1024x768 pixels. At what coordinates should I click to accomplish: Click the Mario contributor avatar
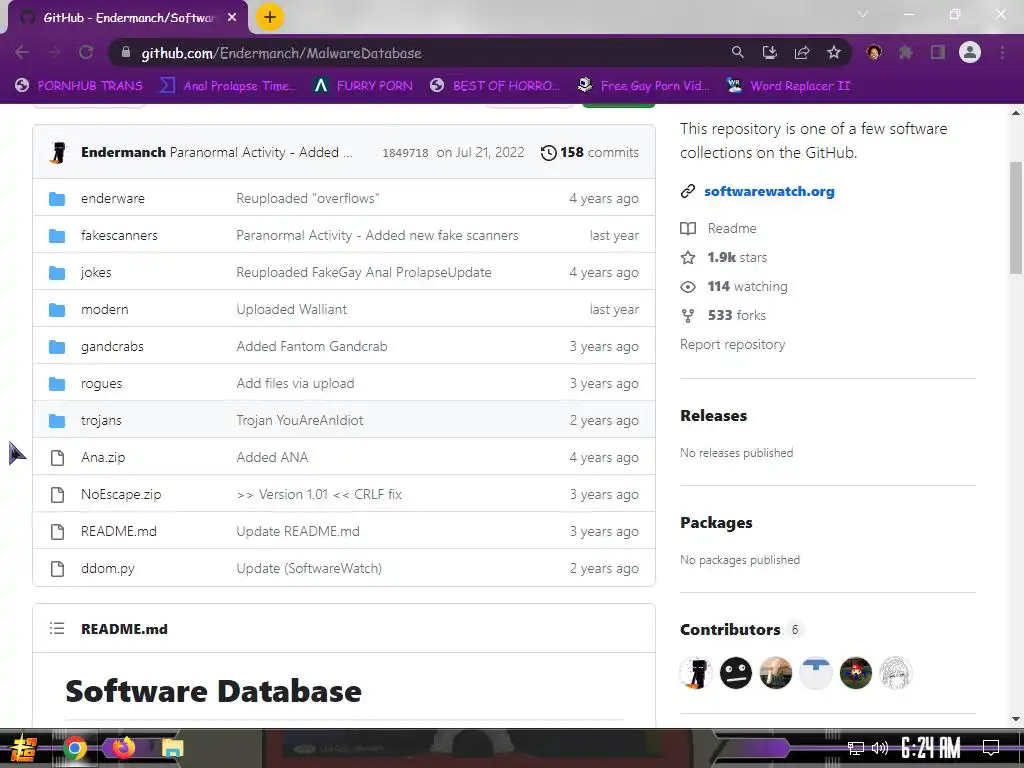(856, 673)
